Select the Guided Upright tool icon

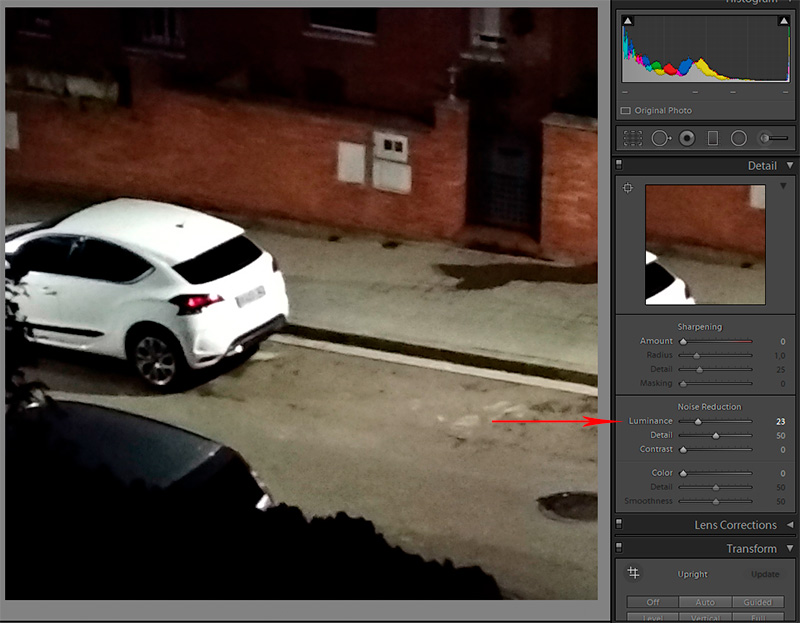point(632,573)
